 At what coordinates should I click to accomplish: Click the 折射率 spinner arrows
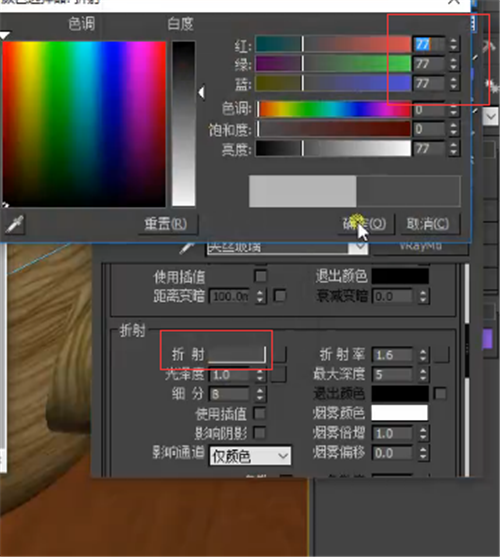423,355
